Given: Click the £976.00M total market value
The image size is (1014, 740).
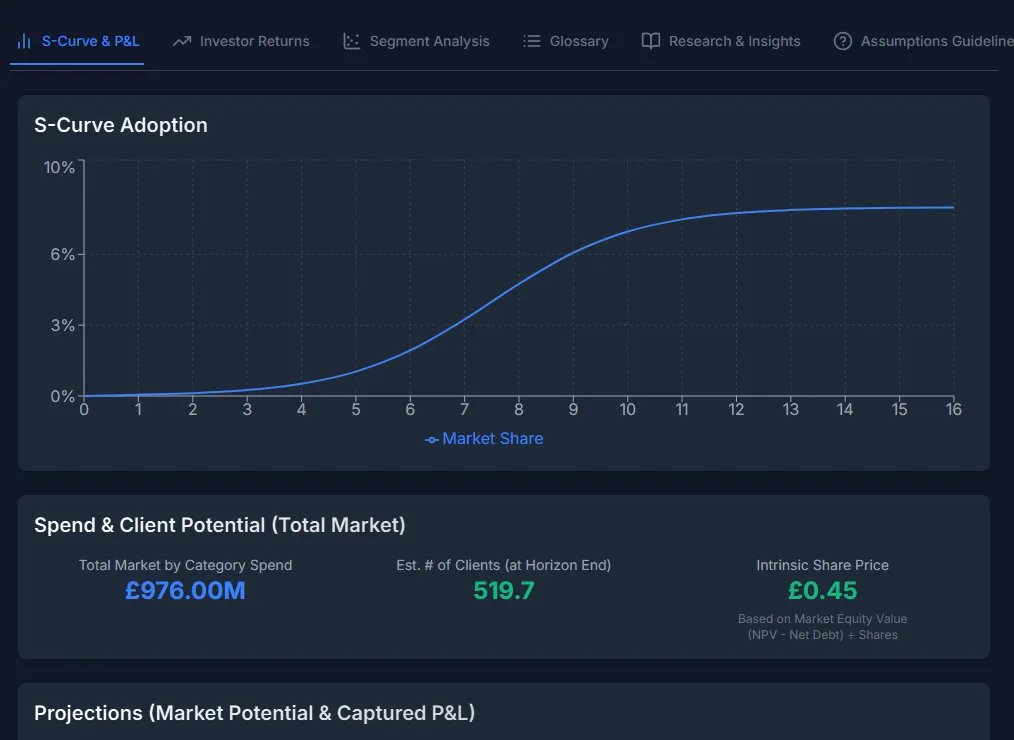Looking at the screenshot, I should [185, 591].
